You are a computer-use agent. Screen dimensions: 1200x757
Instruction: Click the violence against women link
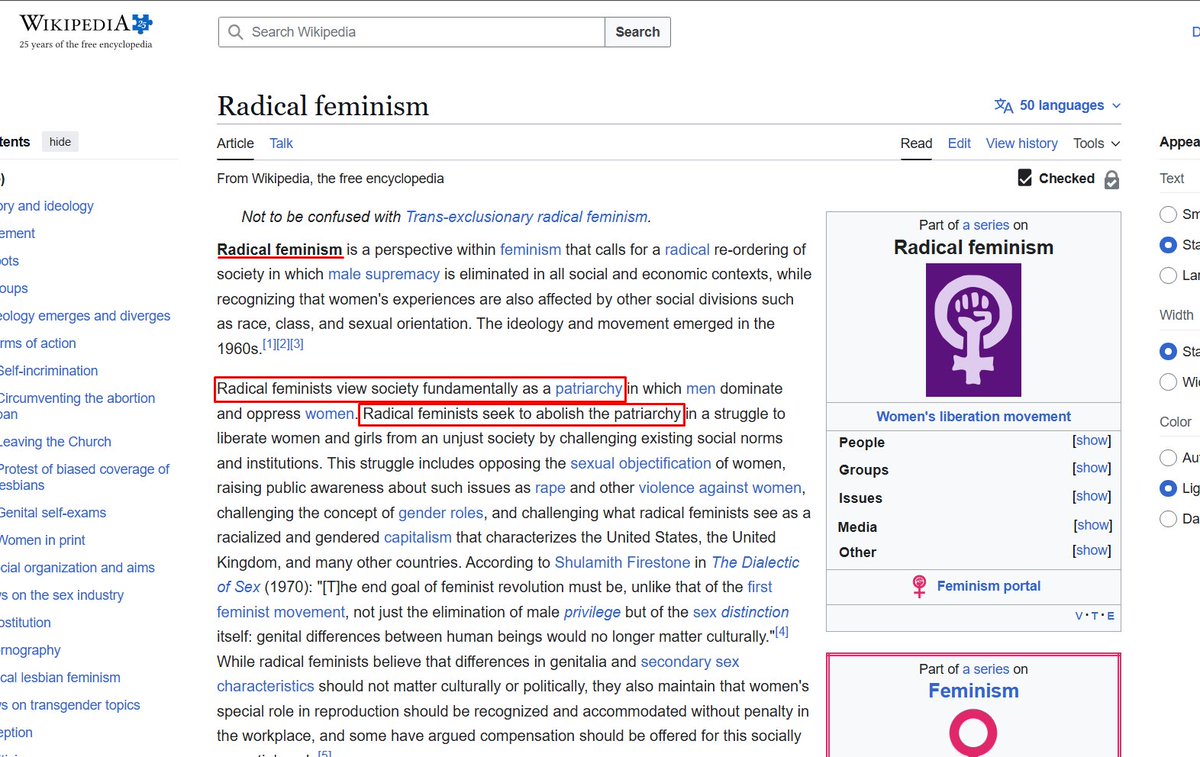click(x=720, y=488)
